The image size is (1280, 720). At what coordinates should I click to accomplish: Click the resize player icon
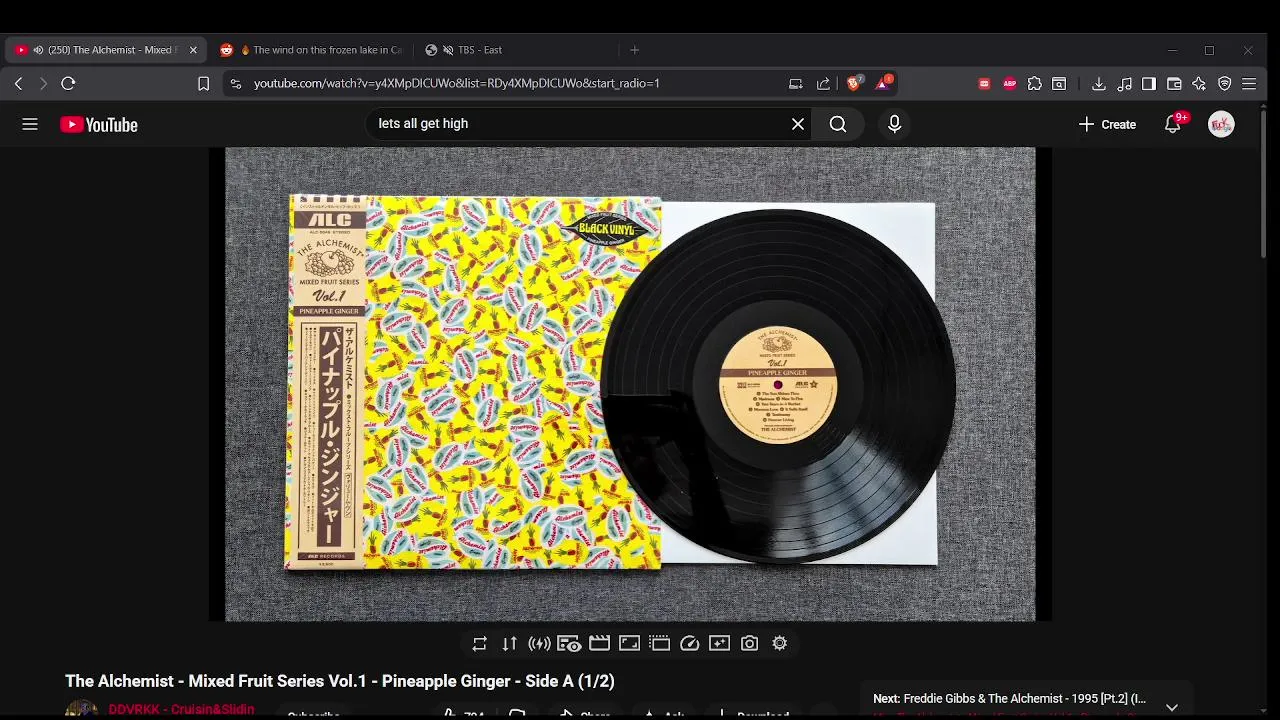pos(629,644)
